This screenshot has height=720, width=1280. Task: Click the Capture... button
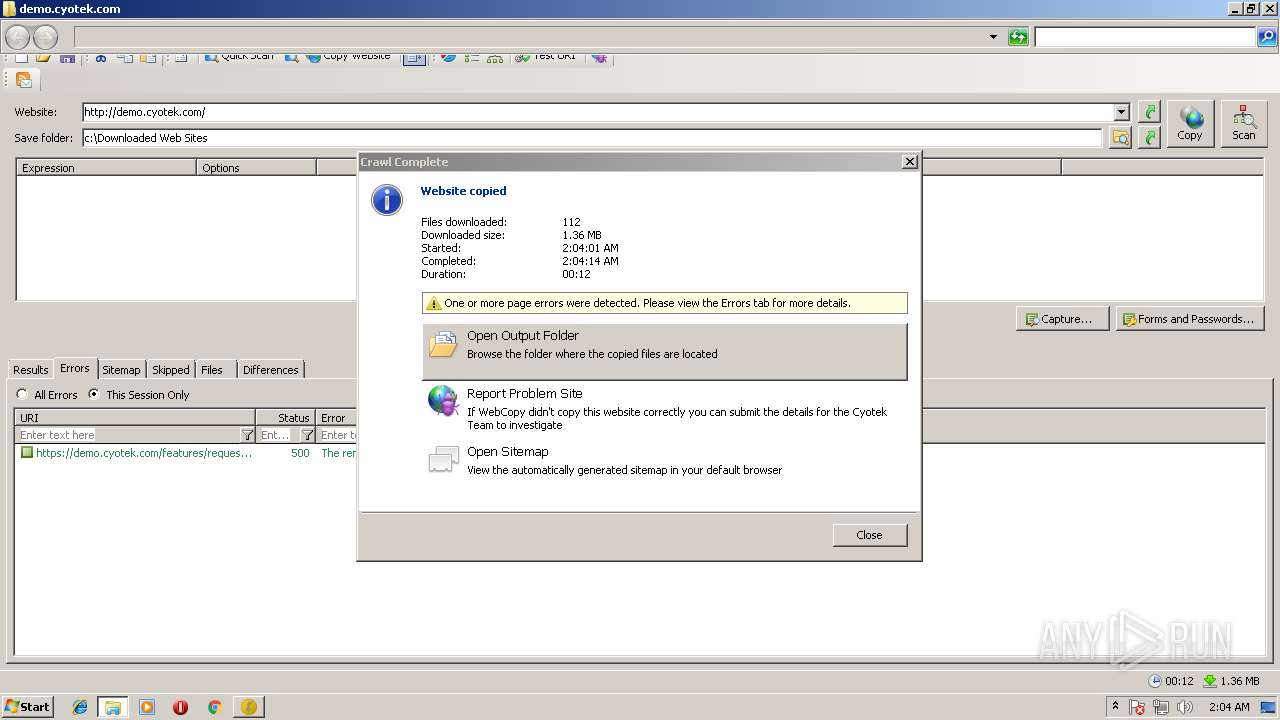click(x=1062, y=319)
